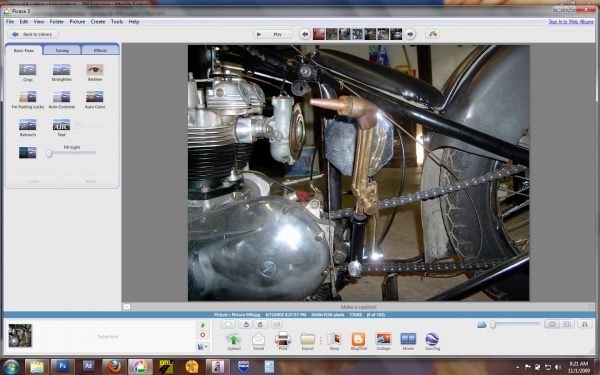
Task: Open the View menu
Action: (x=39, y=22)
